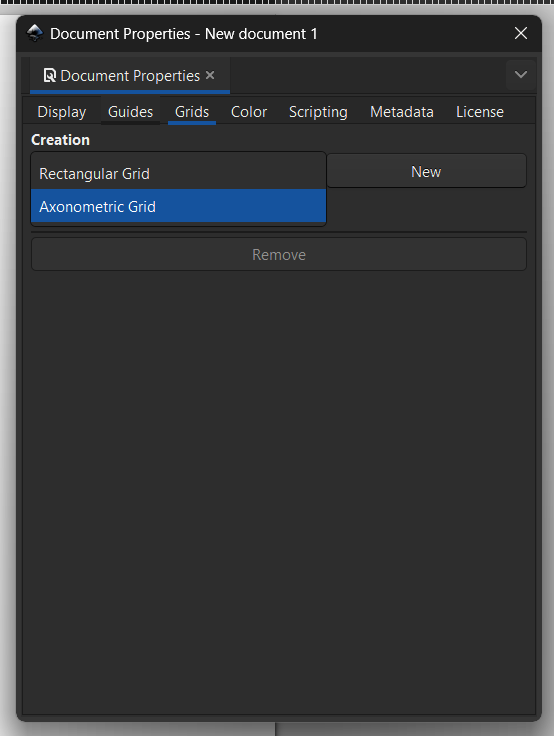Open the Scripting tab
Screen dimensions: 554x736
click(318, 112)
